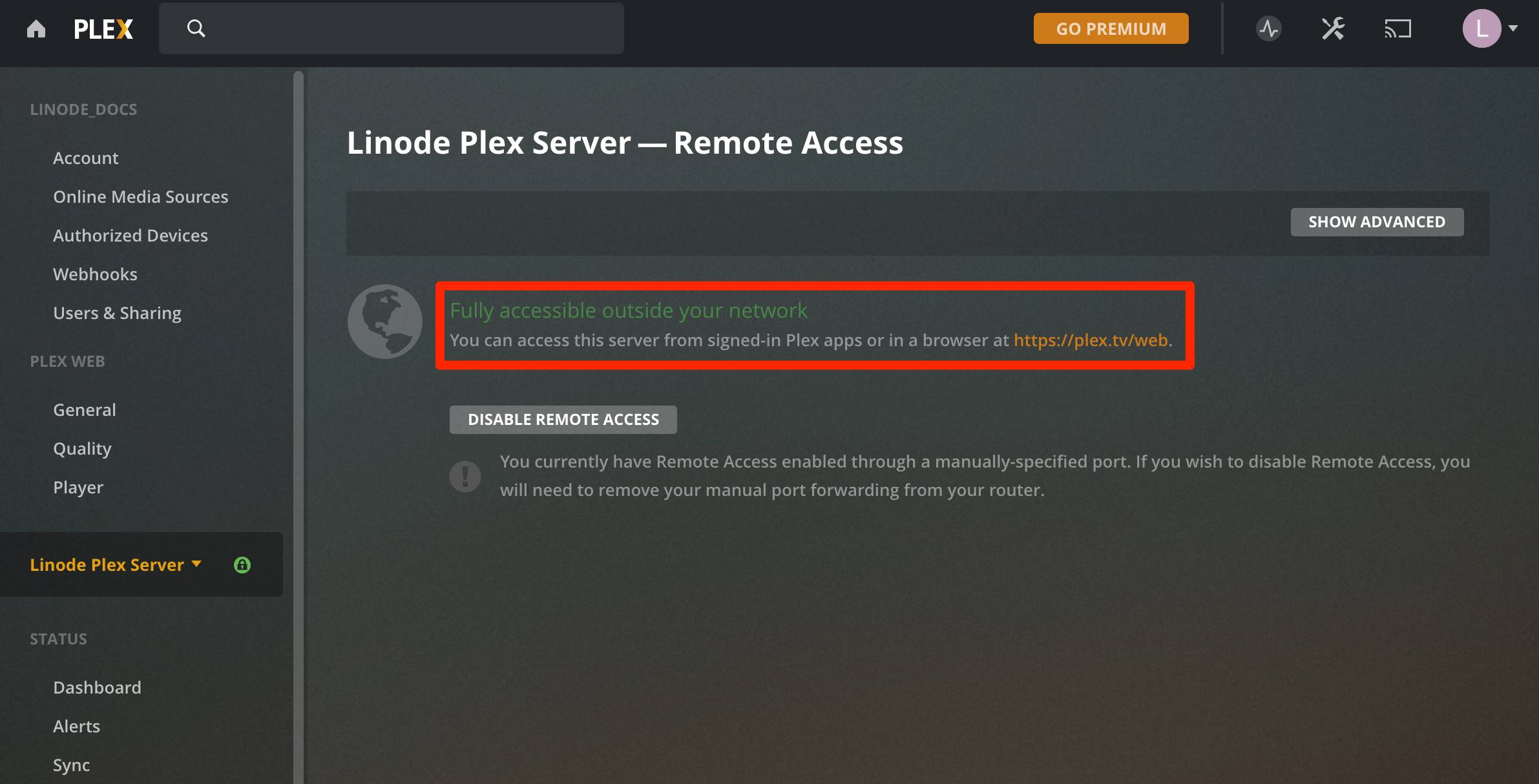Open the search field via magnifier icon
Viewport: 1539px width, 784px height.
pos(196,28)
